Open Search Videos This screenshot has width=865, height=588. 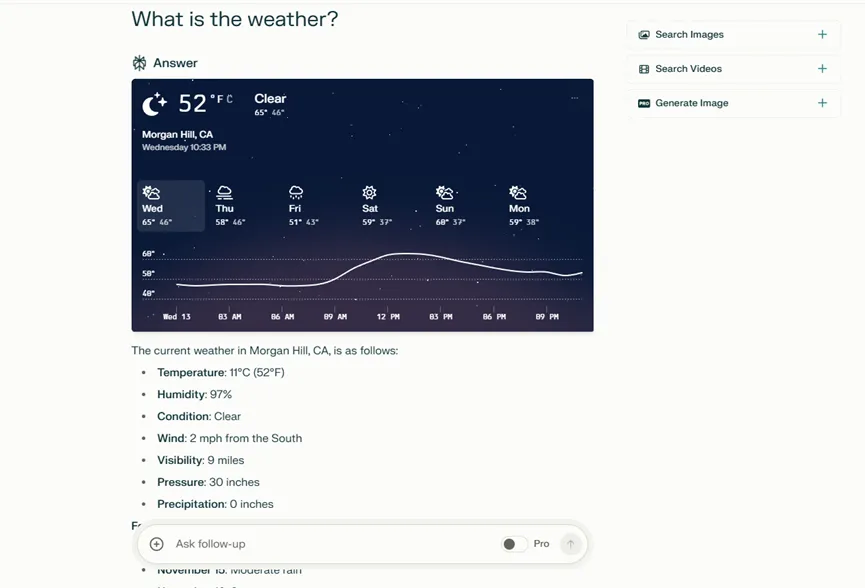(688, 69)
